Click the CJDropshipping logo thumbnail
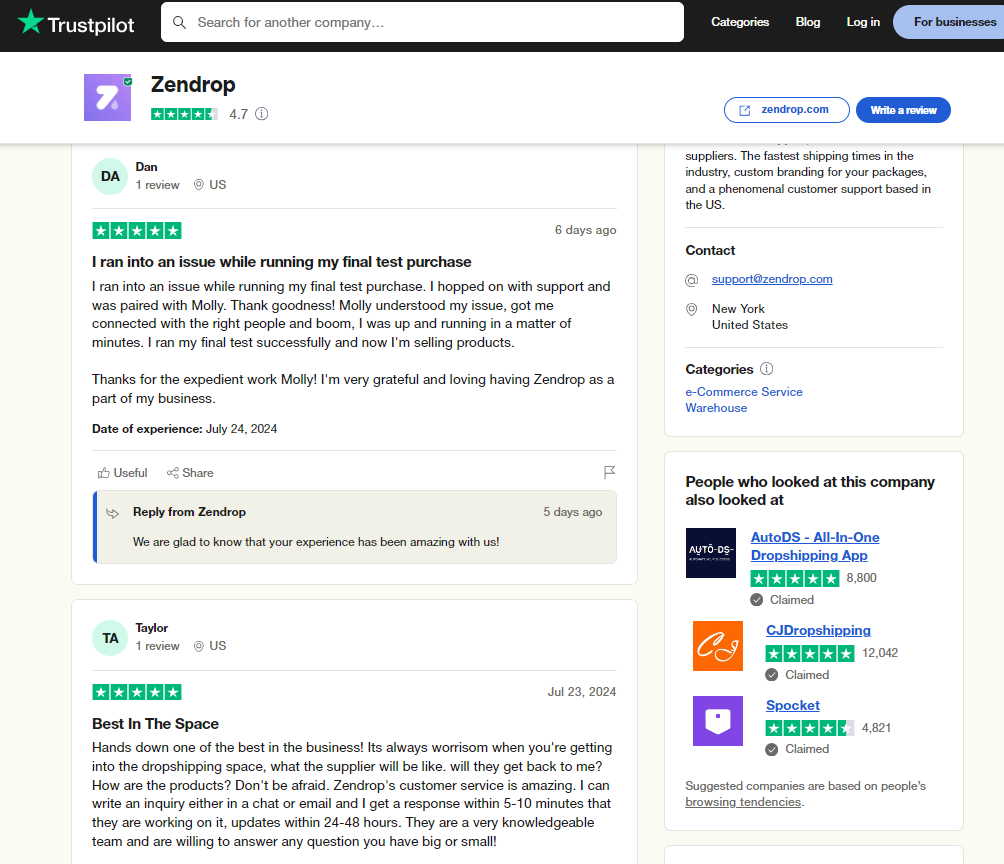Image resolution: width=1004 pixels, height=864 pixels. click(x=717, y=646)
